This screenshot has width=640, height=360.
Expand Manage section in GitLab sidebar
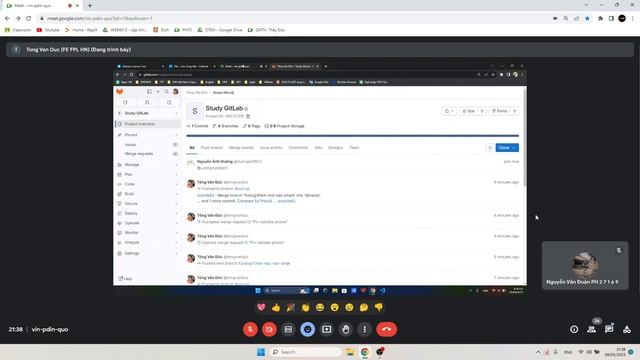(x=148, y=164)
